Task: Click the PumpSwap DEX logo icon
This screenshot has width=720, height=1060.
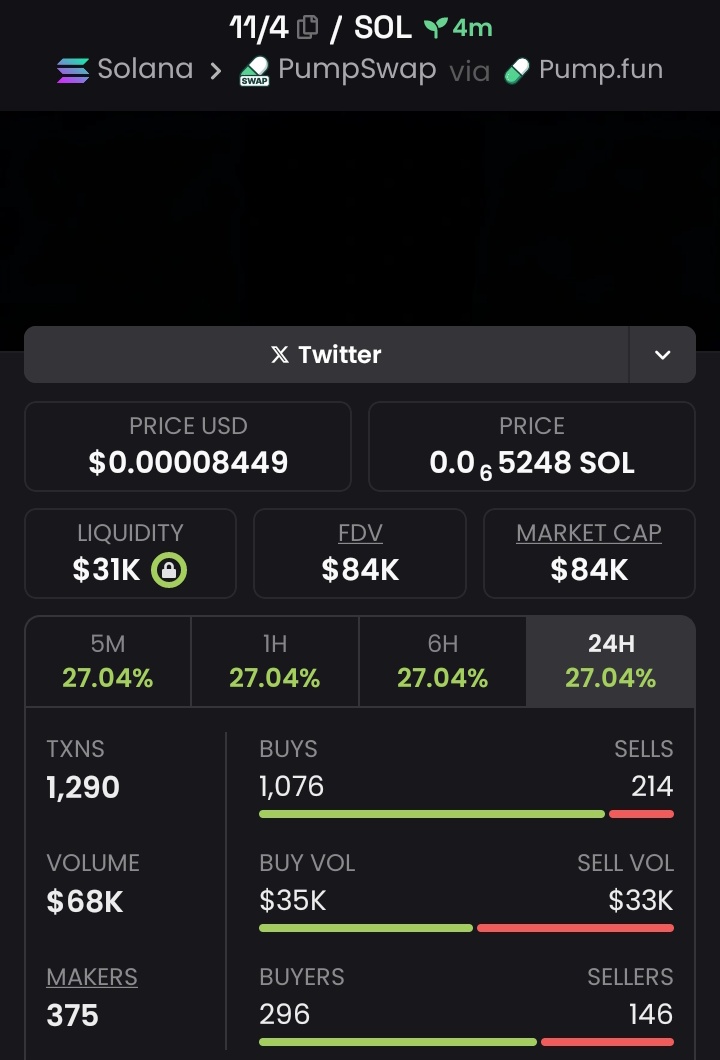Action: click(254, 72)
